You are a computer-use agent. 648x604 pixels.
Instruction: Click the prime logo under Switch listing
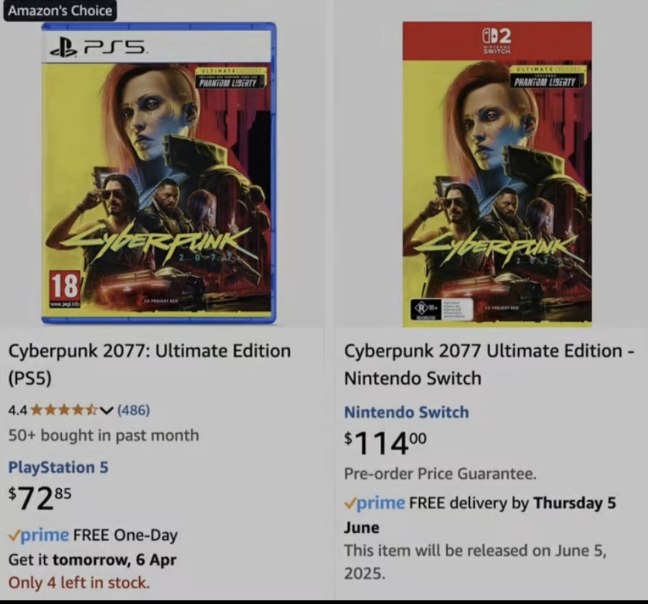click(x=374, y=503)
